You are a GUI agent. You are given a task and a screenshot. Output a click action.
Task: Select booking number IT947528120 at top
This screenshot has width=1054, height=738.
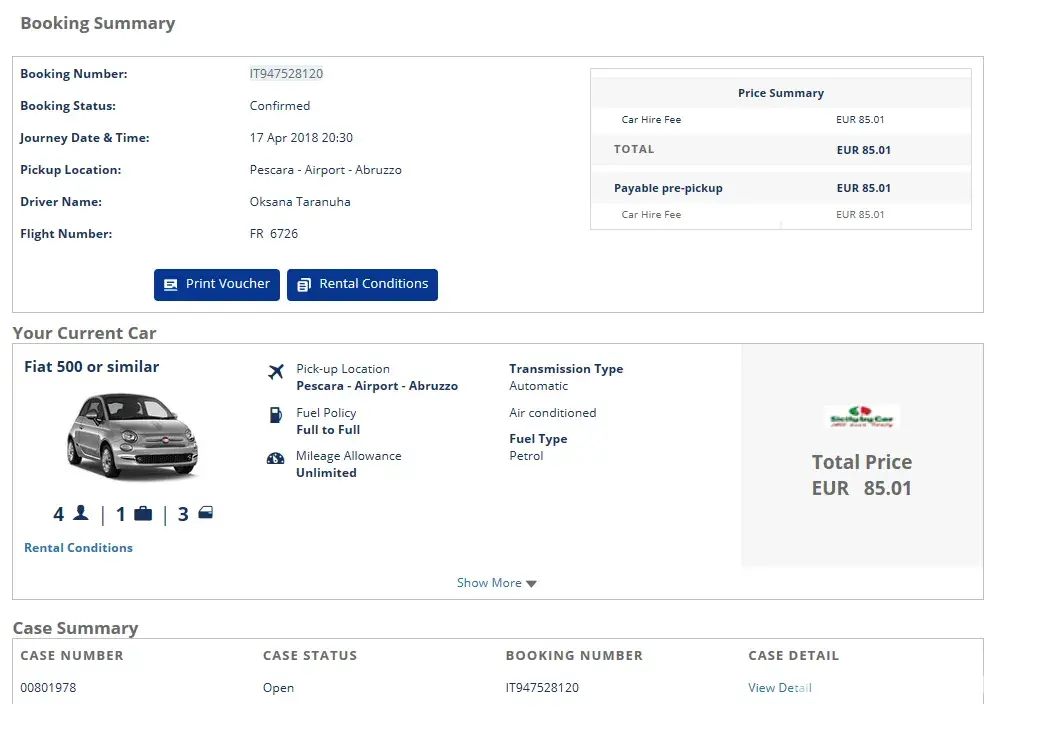(x=286, y=74)
